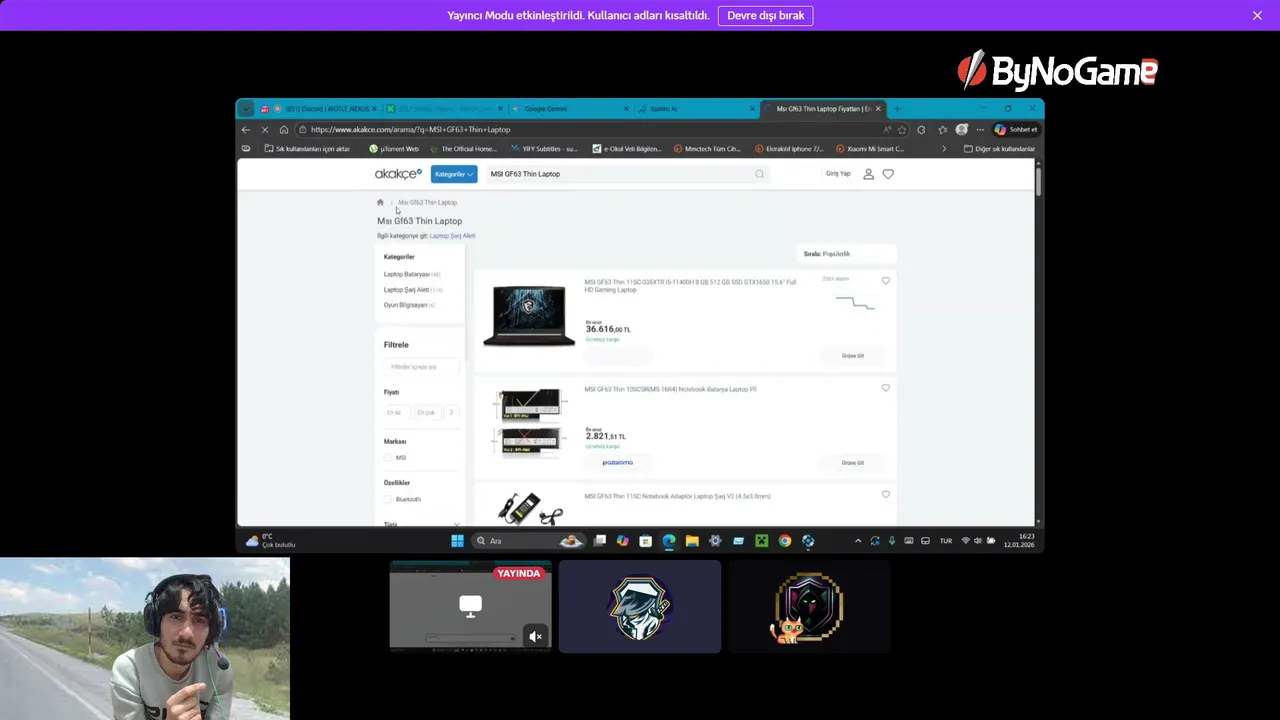The image size is (1280, 720).
Task: Open the MSI GF63 Thin gaming laptop image
Action: (529, 316)
